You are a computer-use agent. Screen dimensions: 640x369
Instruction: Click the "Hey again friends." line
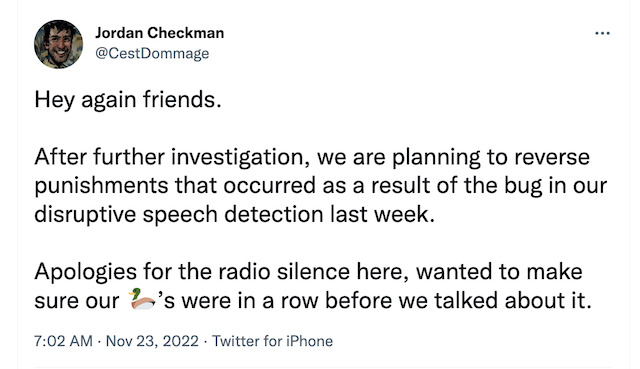pyautogui.click(x=128, y=100)
